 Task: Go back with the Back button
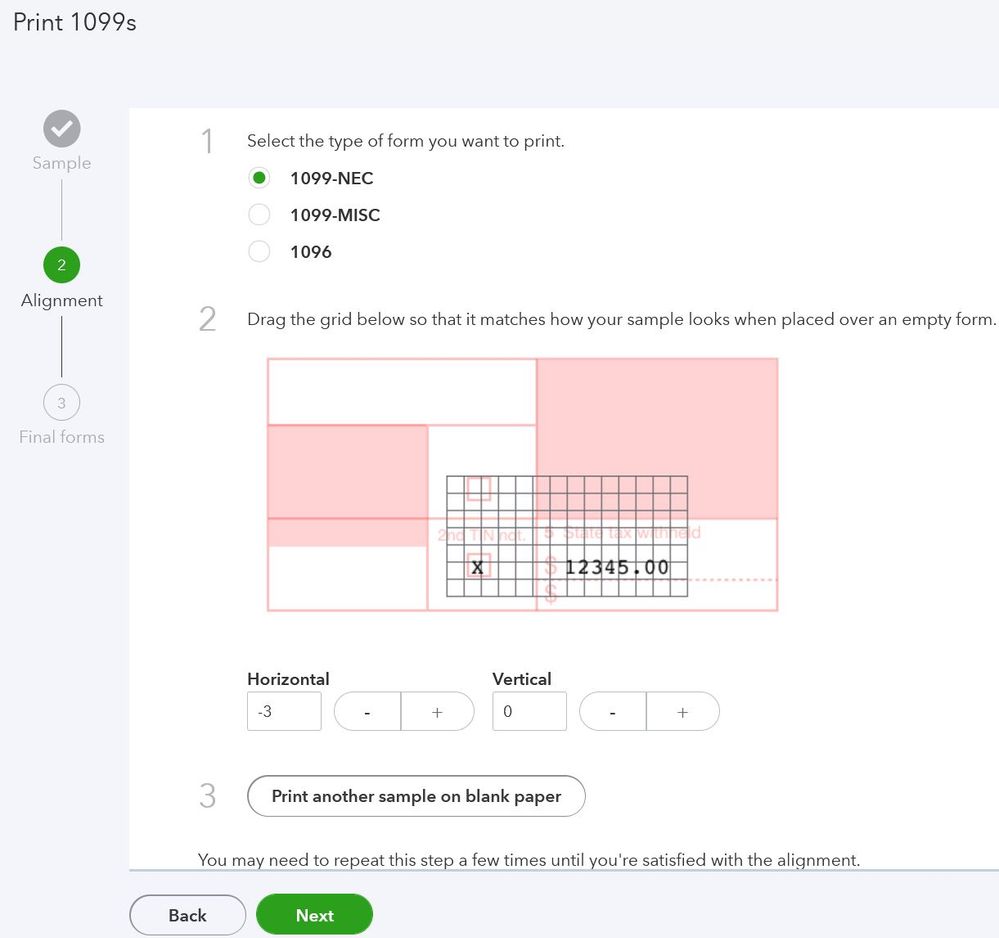point(187,915)
